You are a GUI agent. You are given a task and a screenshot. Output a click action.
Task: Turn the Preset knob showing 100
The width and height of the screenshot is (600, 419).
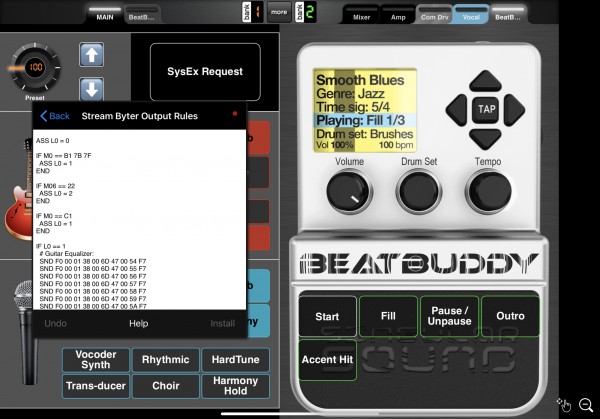click(x=35, y=67)
